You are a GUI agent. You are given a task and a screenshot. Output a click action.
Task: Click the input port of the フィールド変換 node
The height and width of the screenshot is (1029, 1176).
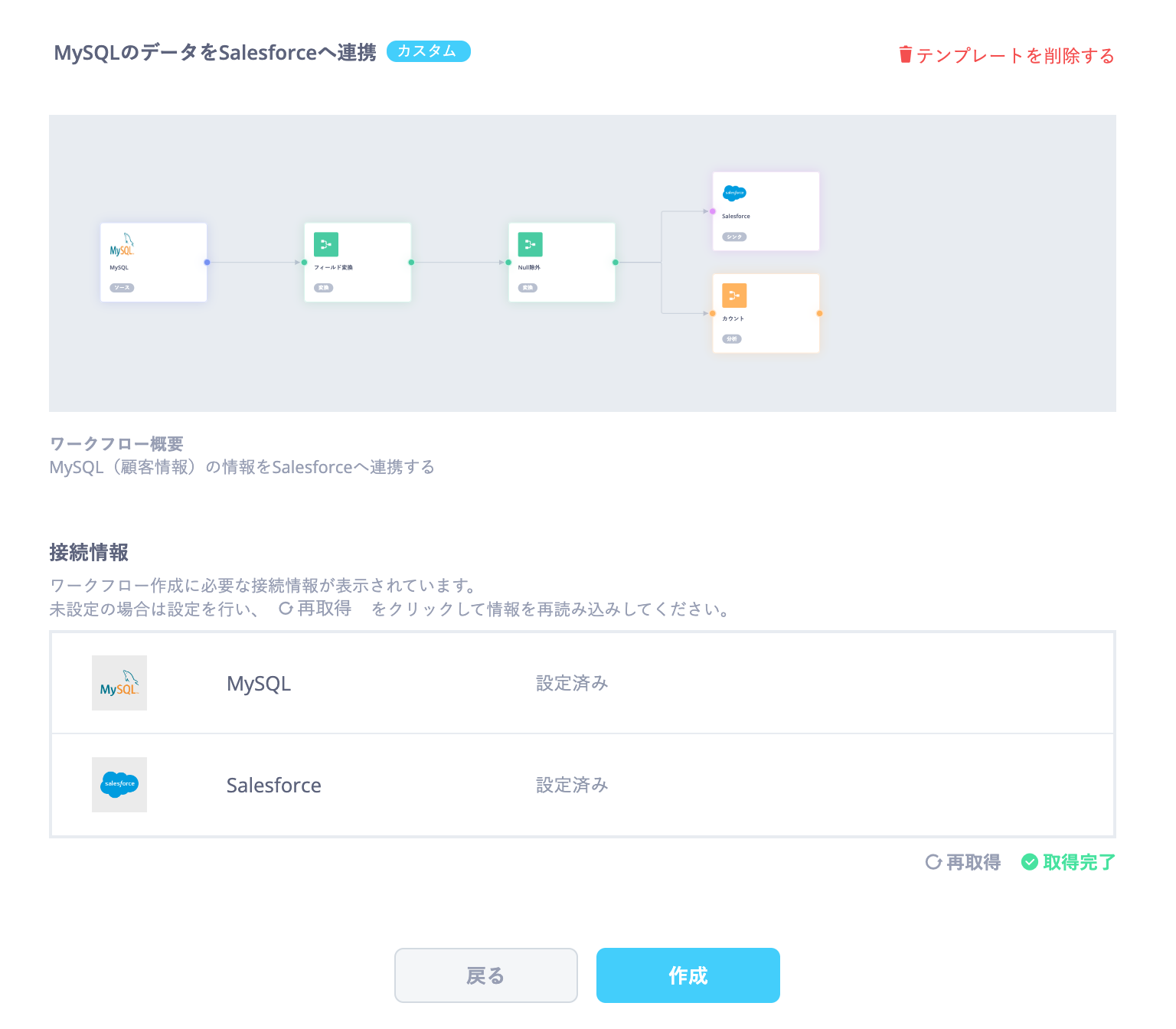[x=304, y=263]
